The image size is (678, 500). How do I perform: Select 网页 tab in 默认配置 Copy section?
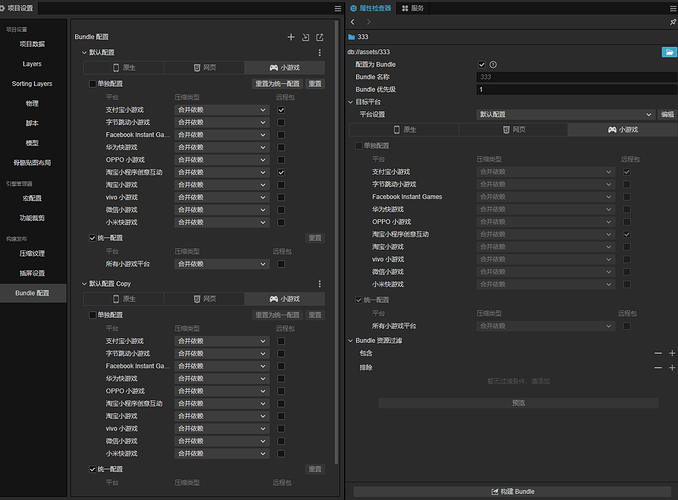pos(204,299)
